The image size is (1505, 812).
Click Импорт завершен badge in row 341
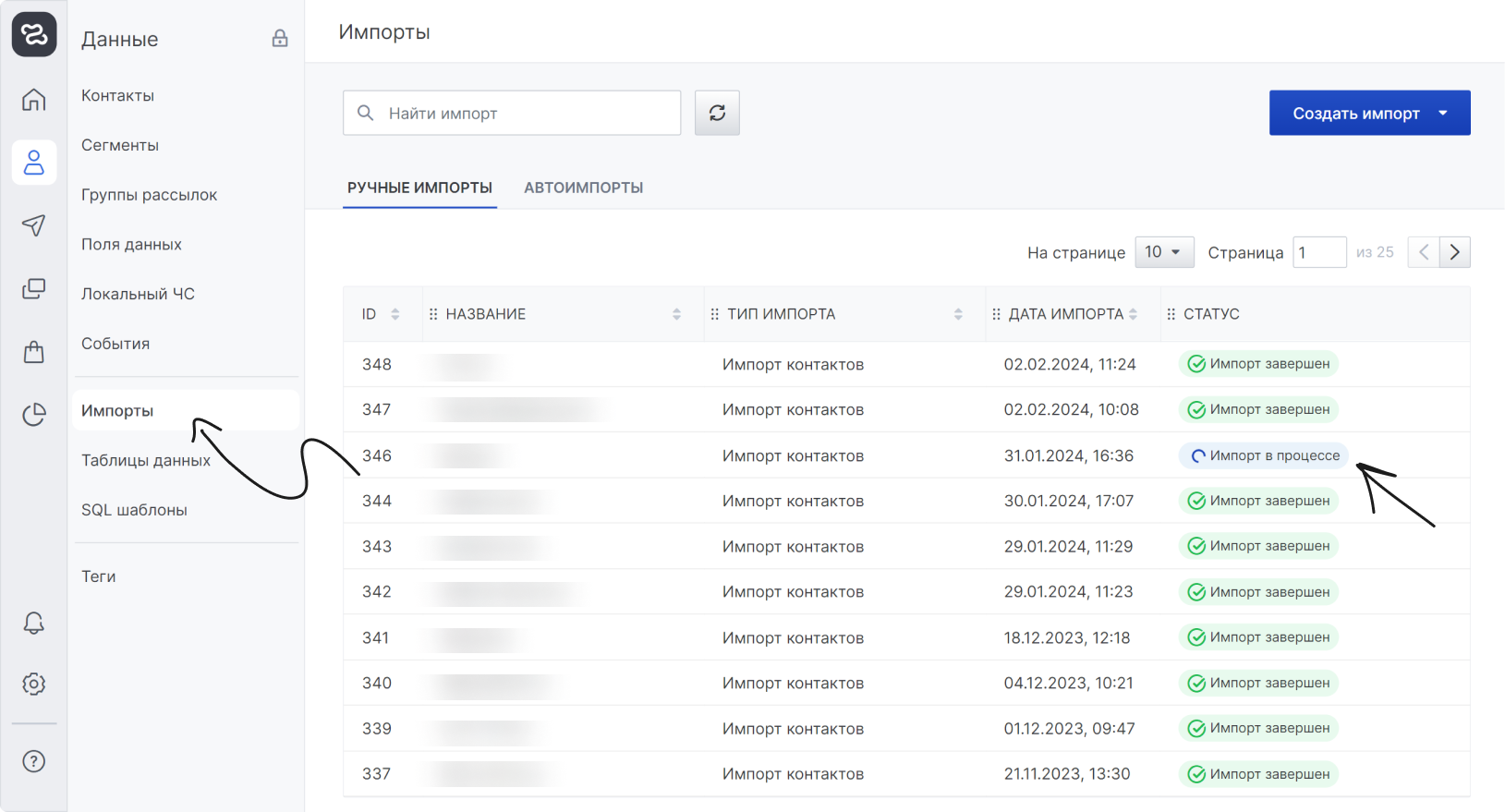(1258, 637)
